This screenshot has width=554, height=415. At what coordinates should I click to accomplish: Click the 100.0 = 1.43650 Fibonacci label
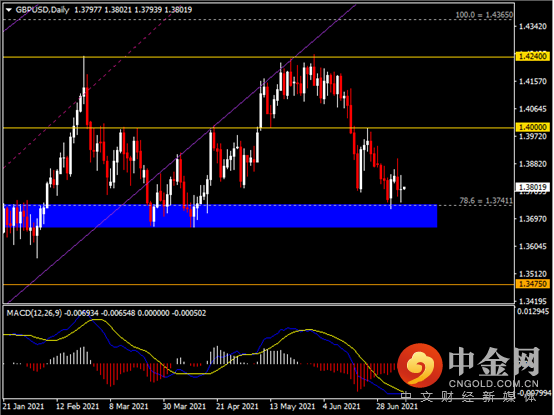coord(484,15)
